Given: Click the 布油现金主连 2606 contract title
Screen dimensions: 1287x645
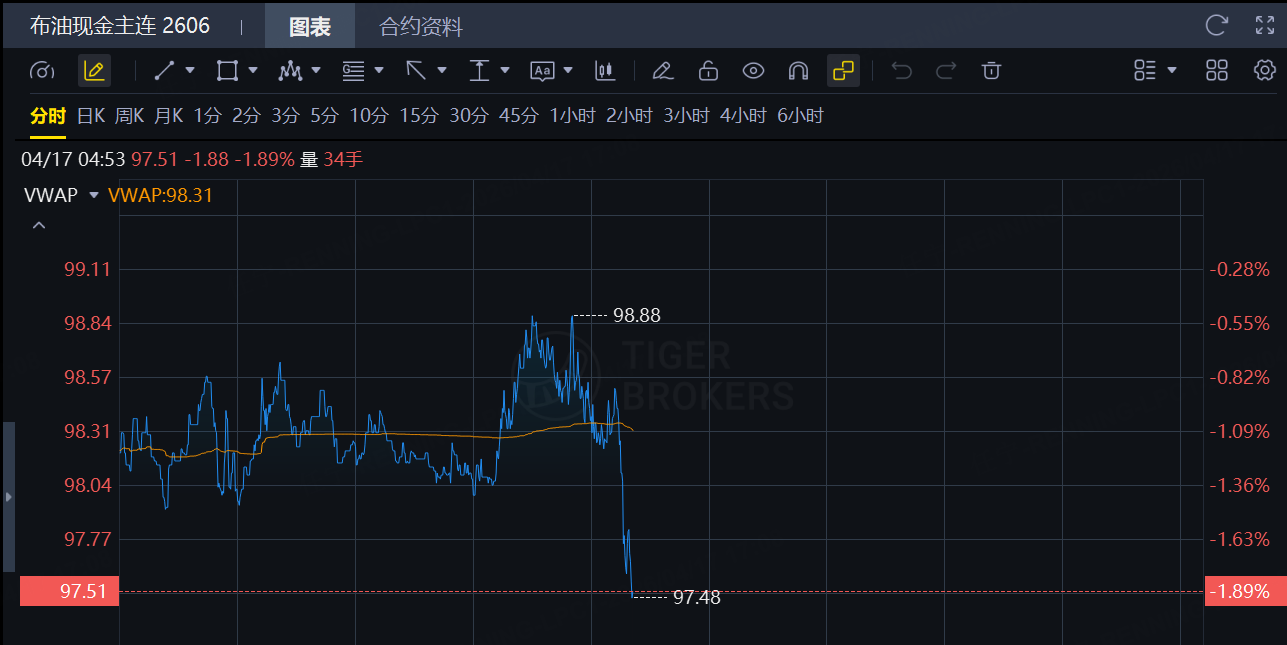Looking at the screenshot, I should click(120, 26).
